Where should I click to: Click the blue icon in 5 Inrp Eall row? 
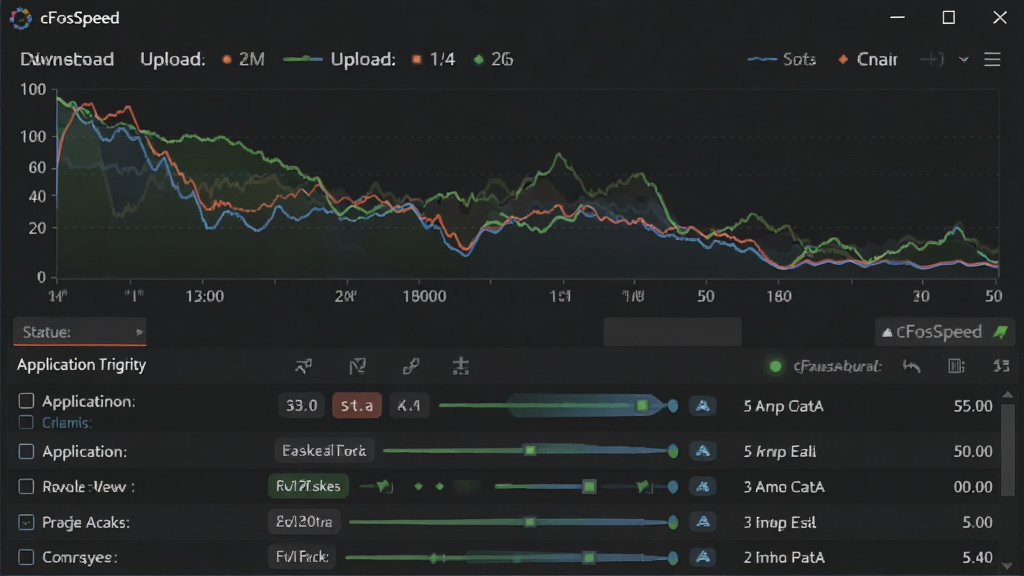coord(703,451)
